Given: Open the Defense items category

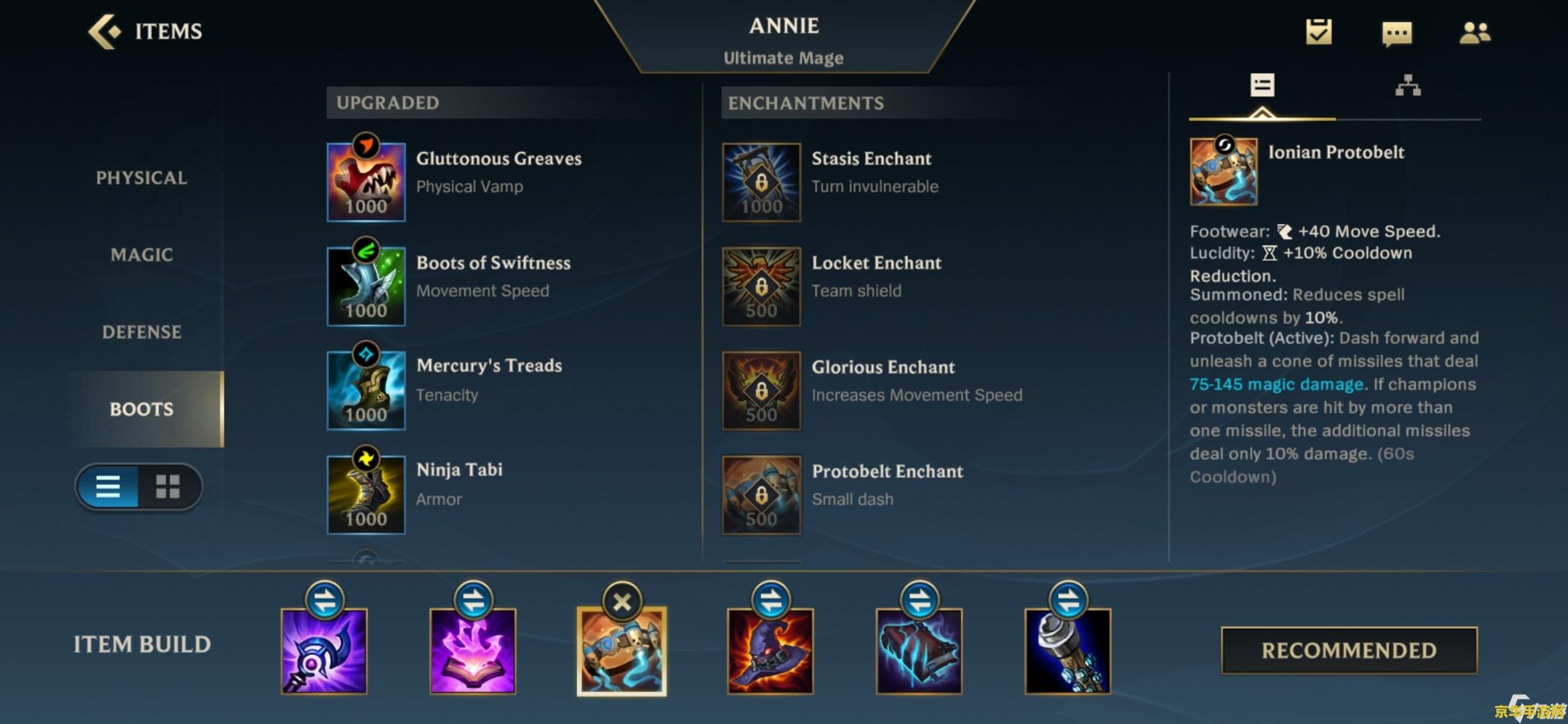Looking at the screenshot, I should (142, 332).
